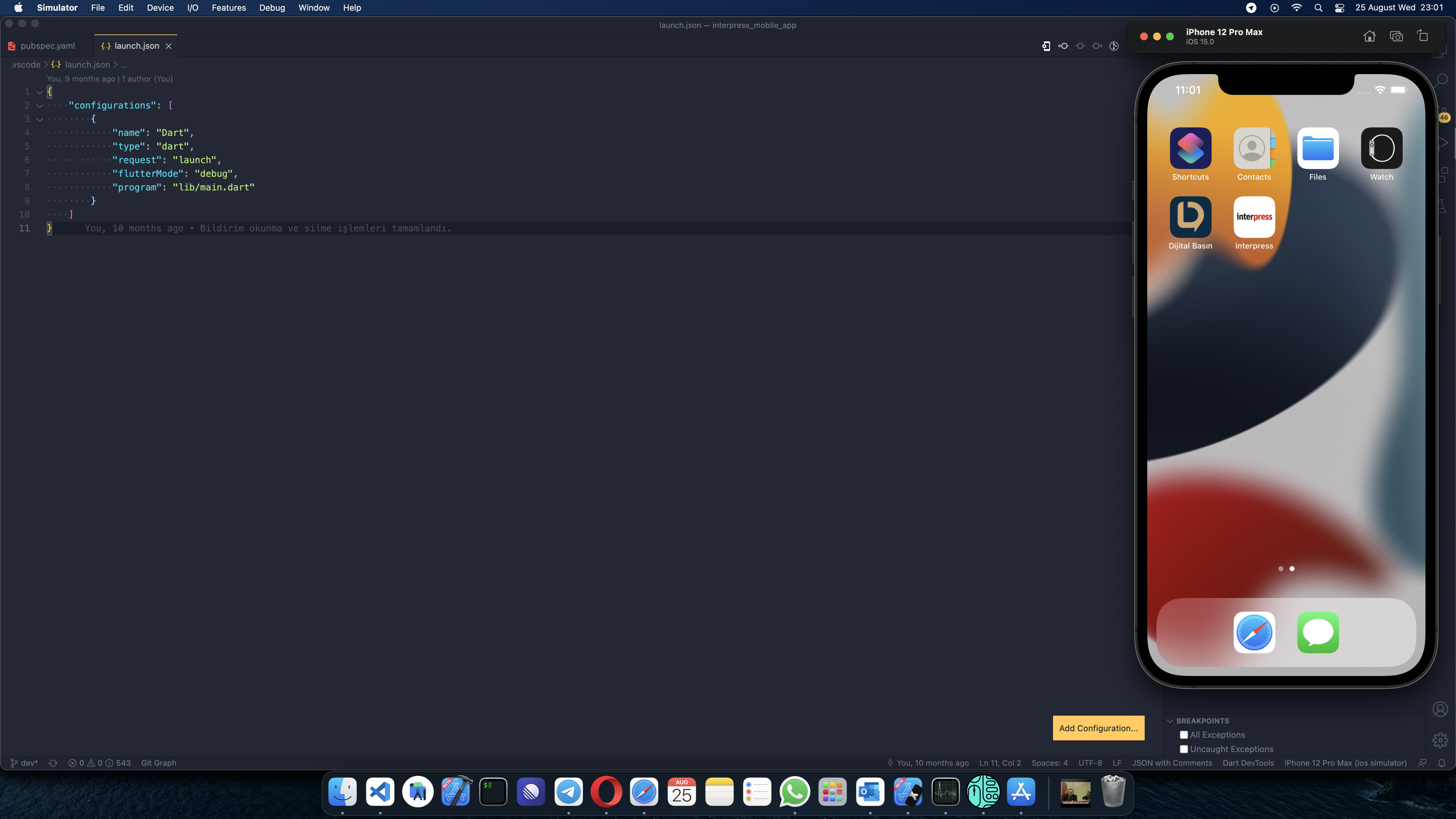Screen dimensions: 1456x819
Task: Click the launch.json breadcrumb item
Action: [x=87, y=64]
